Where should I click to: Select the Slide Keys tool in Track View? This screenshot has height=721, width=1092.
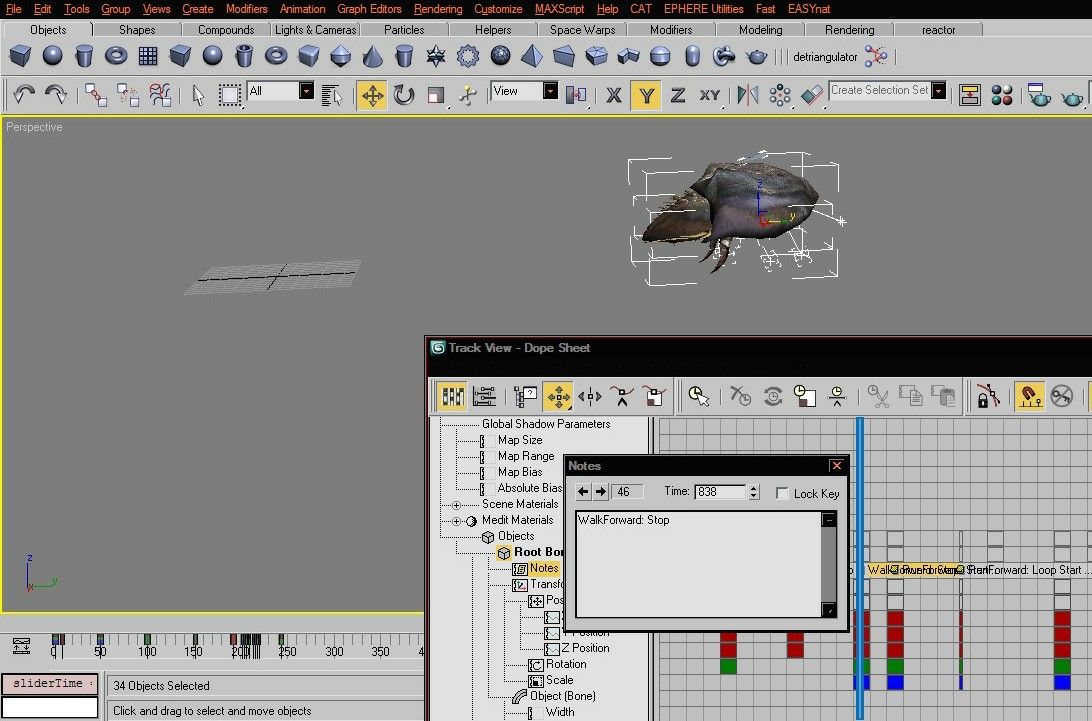[590, 396]
